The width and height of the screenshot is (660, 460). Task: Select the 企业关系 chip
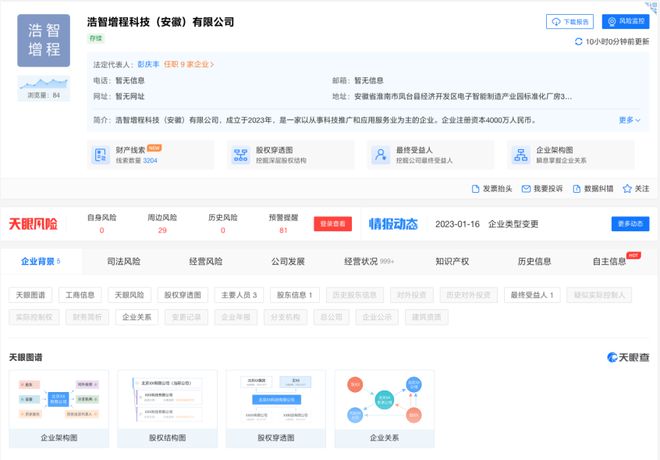point(137,317)
